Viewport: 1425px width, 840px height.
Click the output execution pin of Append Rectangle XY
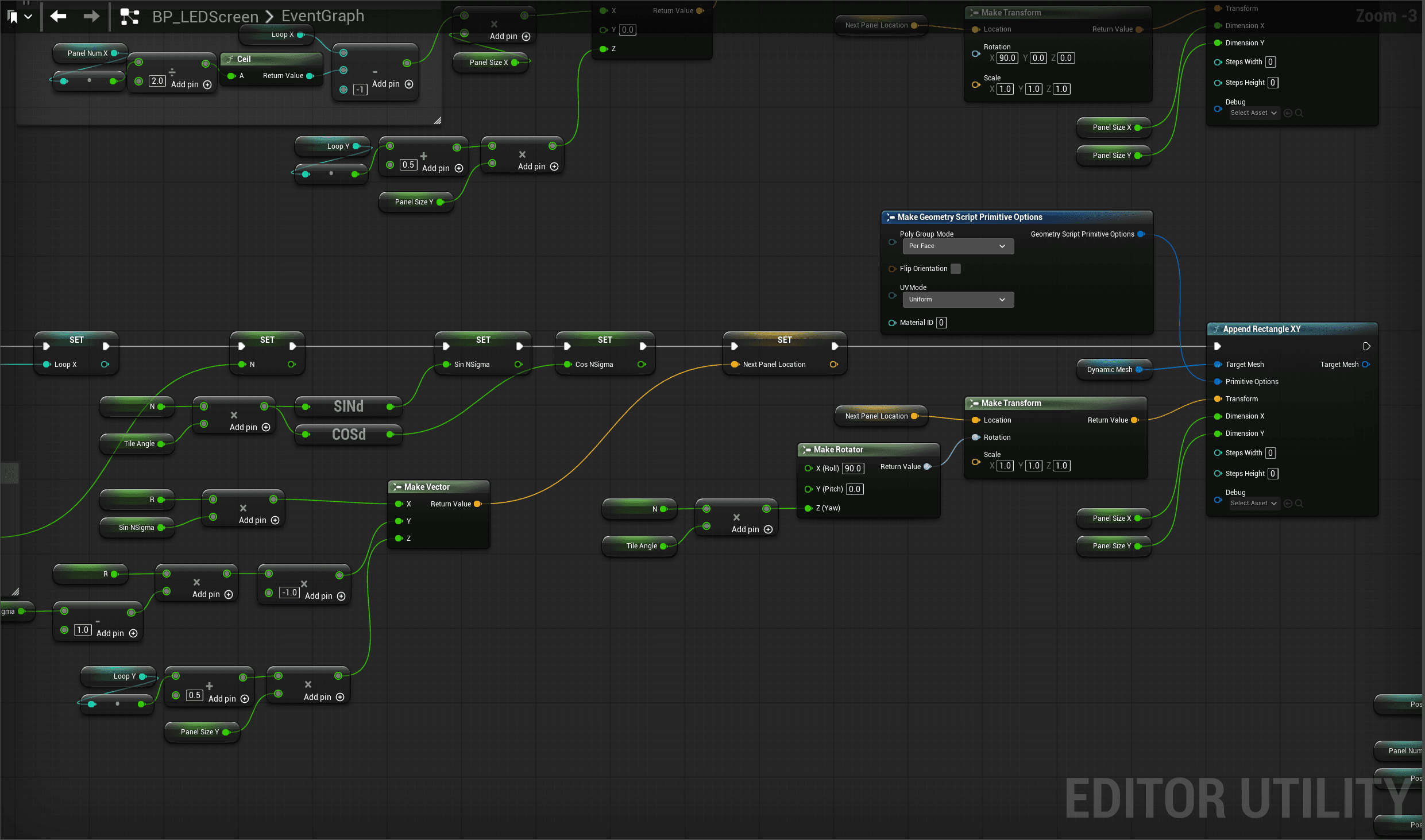(x=1366, y=346)
